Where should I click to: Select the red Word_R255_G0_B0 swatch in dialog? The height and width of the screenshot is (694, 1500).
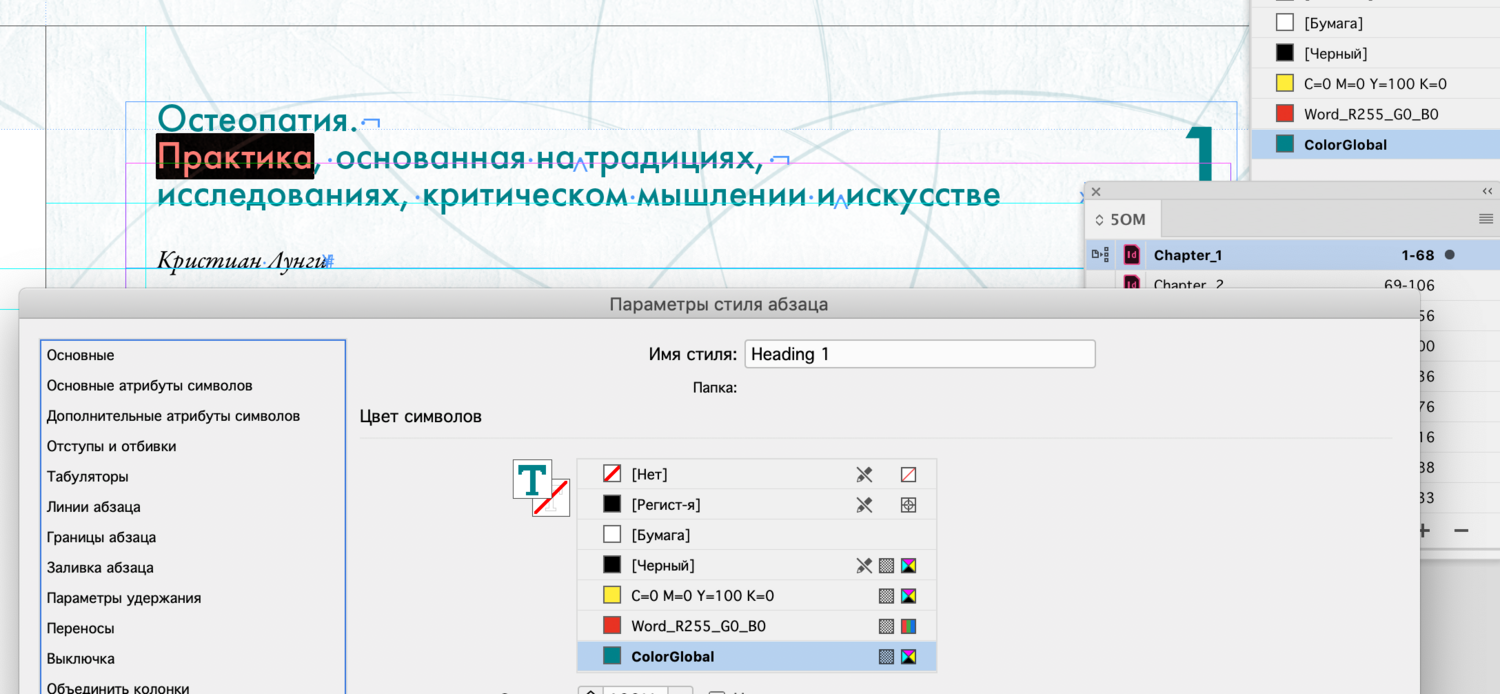click(x=757, y=626)
